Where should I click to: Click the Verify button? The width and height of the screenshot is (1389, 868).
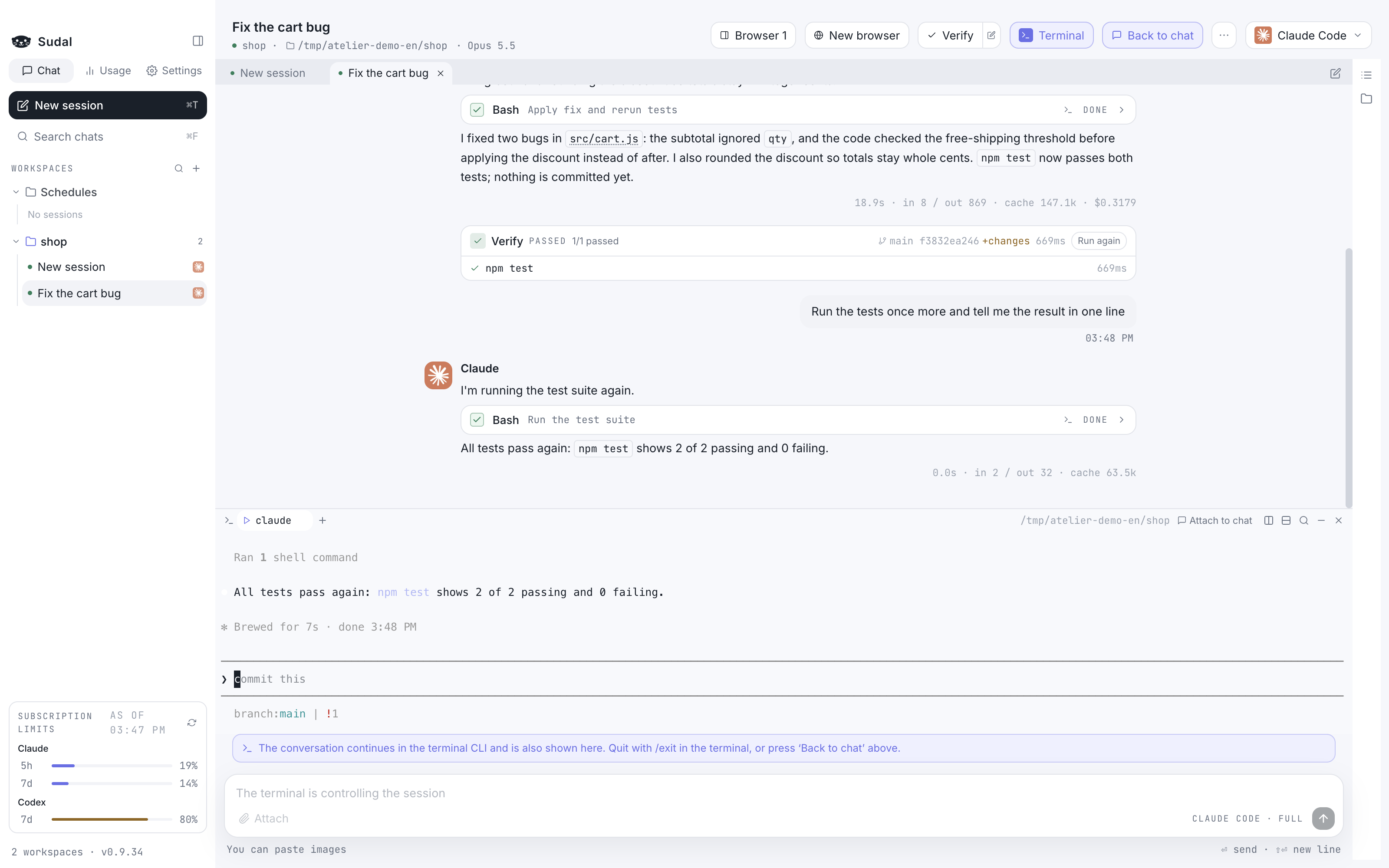(951, 35)
